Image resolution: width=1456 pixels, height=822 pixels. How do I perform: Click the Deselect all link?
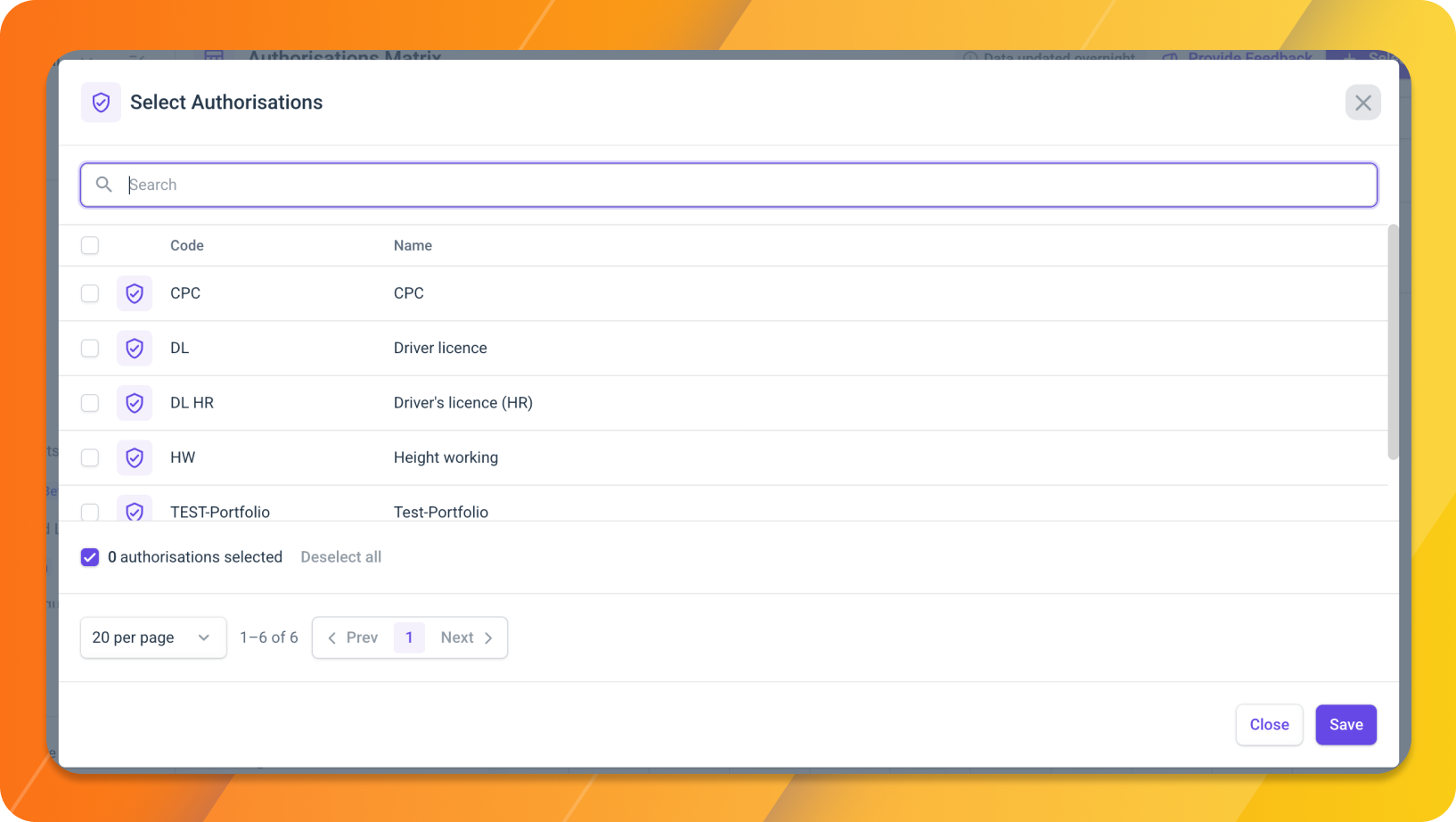pyautogui.click(x=340, y=557)
